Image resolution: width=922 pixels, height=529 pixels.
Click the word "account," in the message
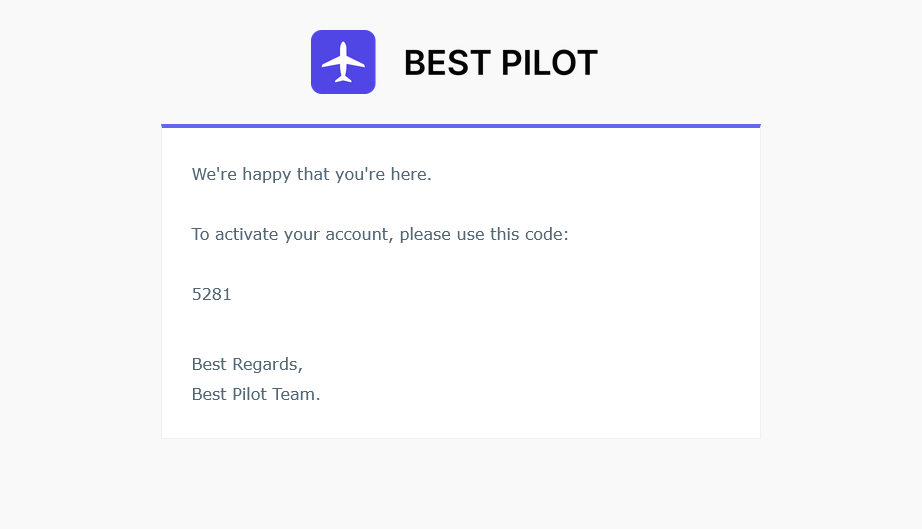pyautogui.click(x=359, y=235)
